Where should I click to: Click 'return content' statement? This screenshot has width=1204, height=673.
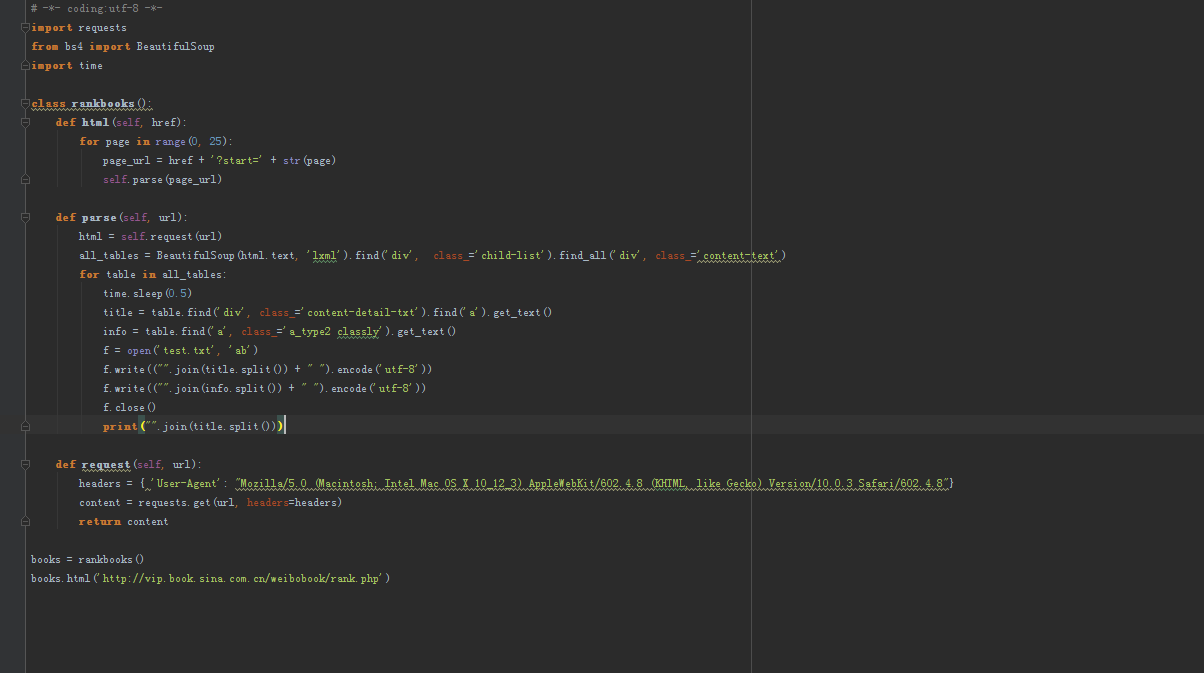click(x=124, y=521)
